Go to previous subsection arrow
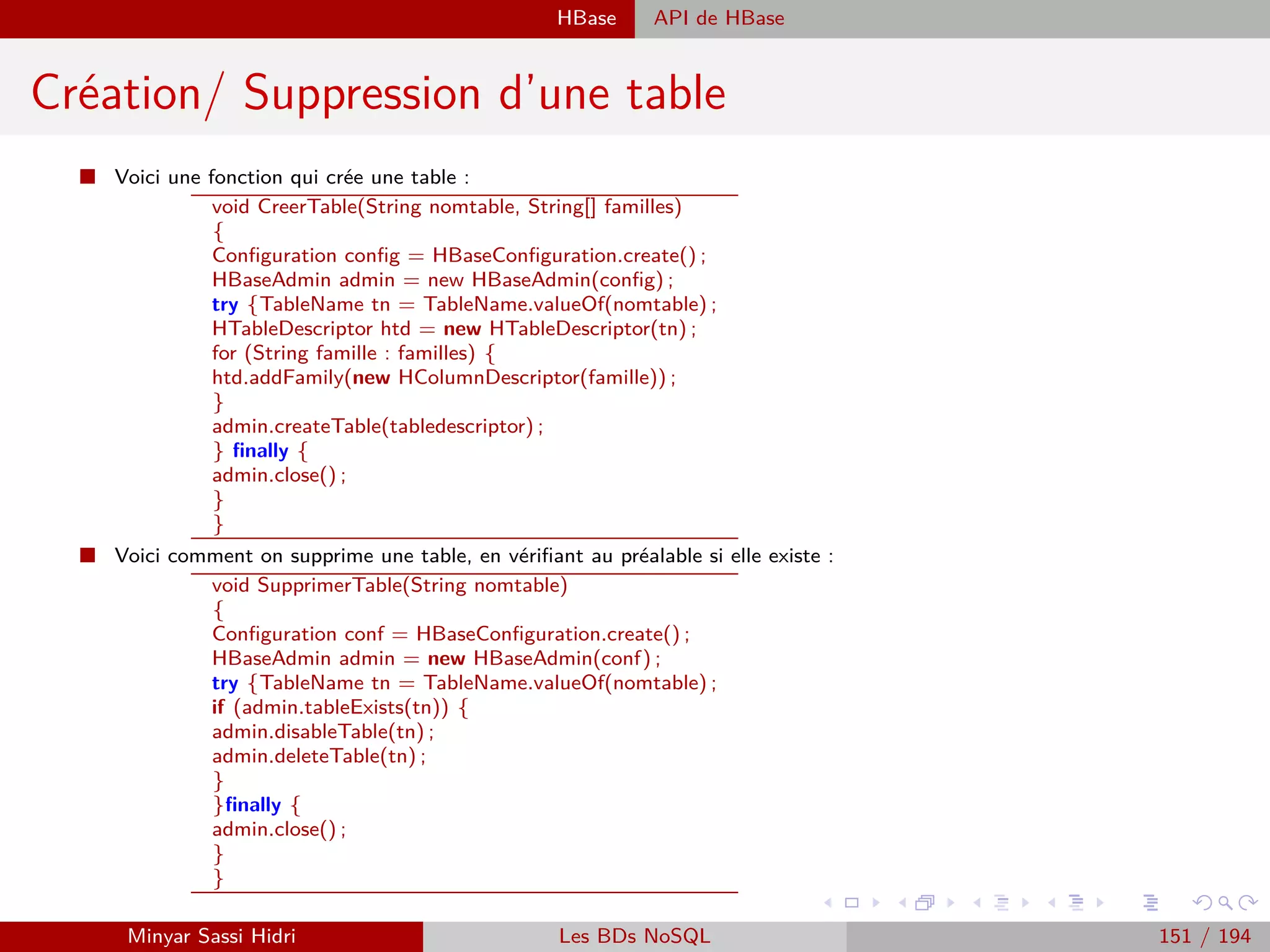This screenshot has height=952, width=1270. pyautogui.click(x=977, y=903)
